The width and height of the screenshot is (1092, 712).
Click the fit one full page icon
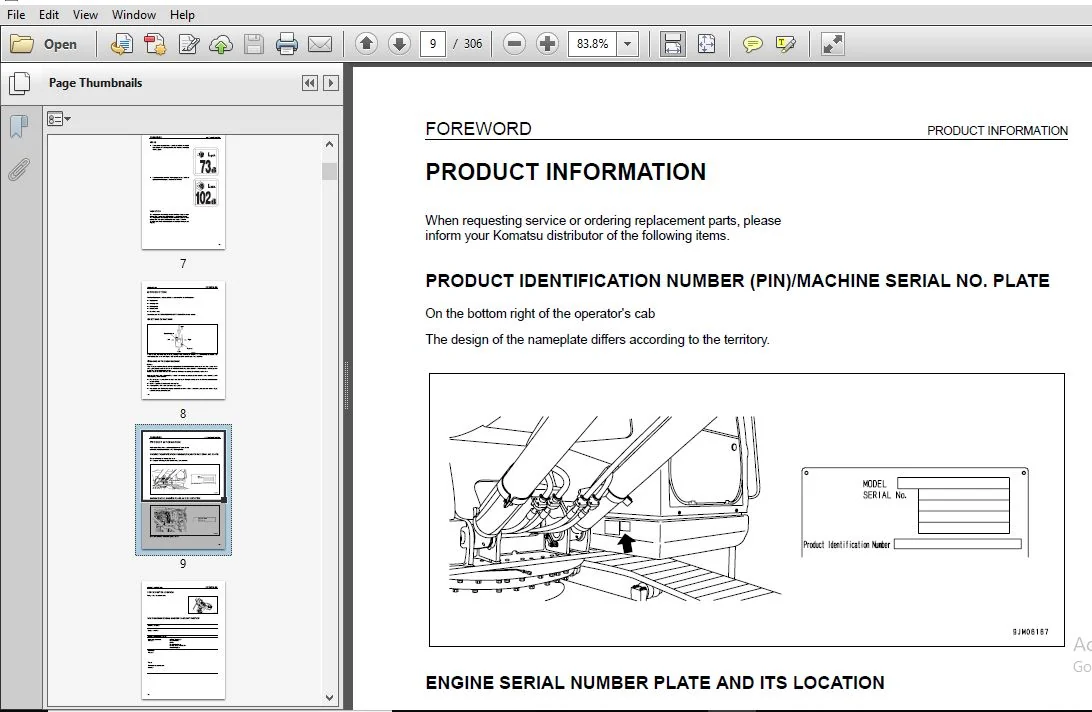point(706,44)
